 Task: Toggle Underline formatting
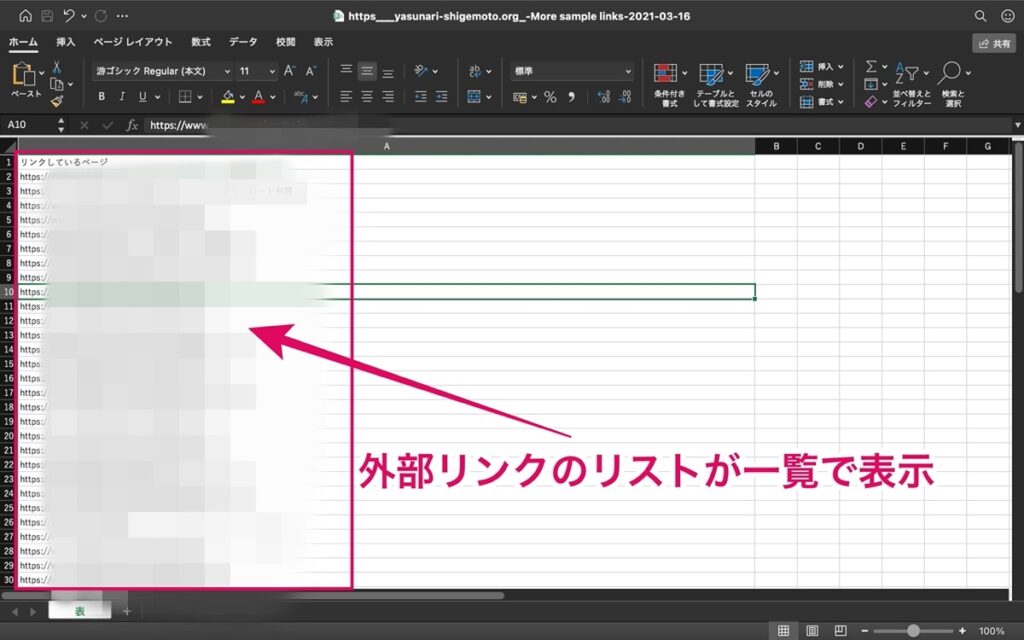pos(142,97)
